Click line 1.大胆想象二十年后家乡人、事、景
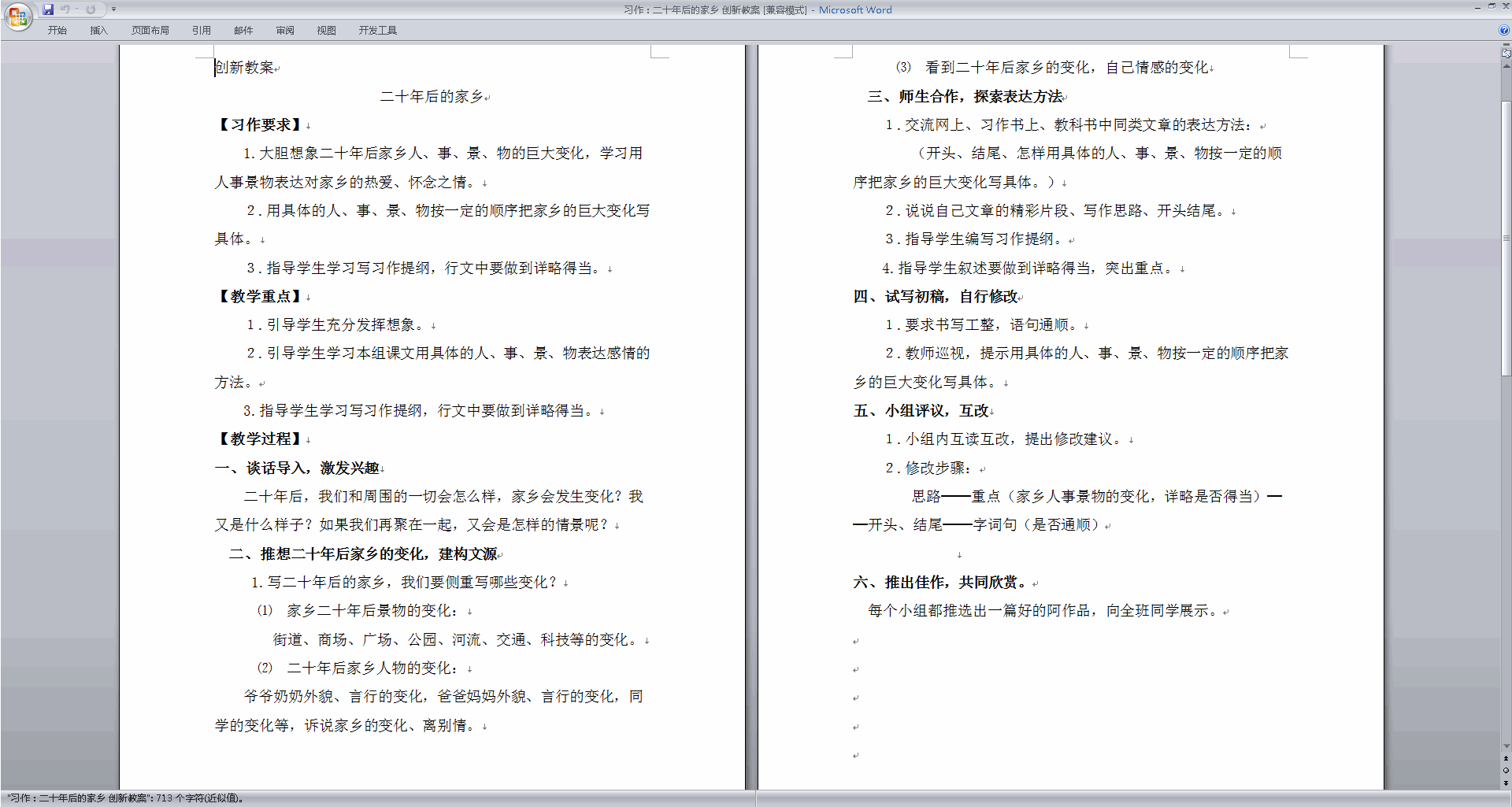Viewport: 1512px width, 807px height. point(443,153)
